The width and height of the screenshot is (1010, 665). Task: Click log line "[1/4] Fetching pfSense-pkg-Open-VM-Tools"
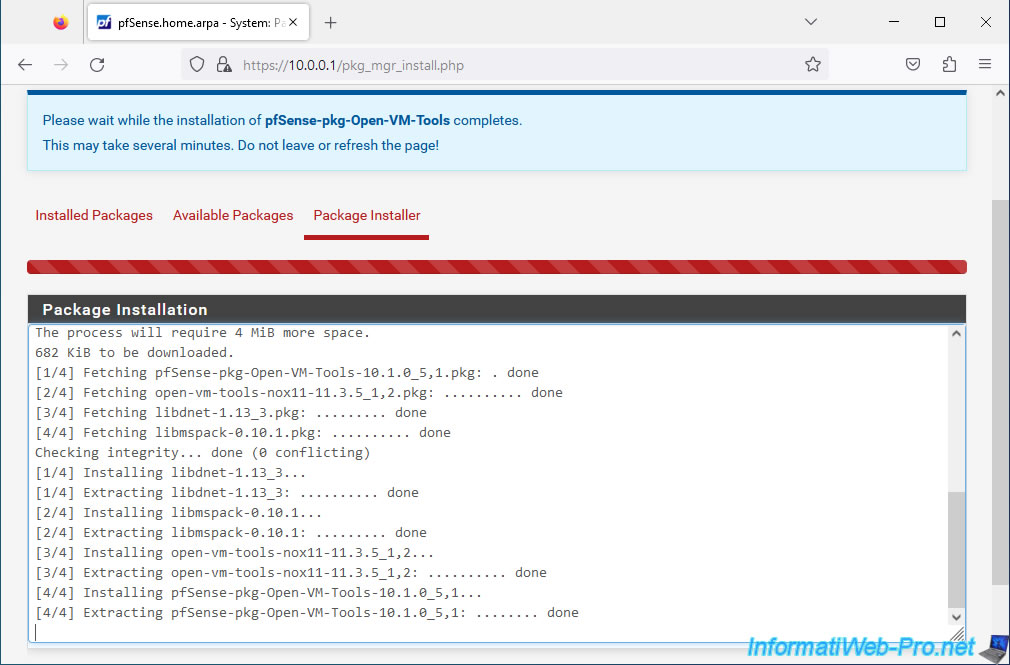287,372
